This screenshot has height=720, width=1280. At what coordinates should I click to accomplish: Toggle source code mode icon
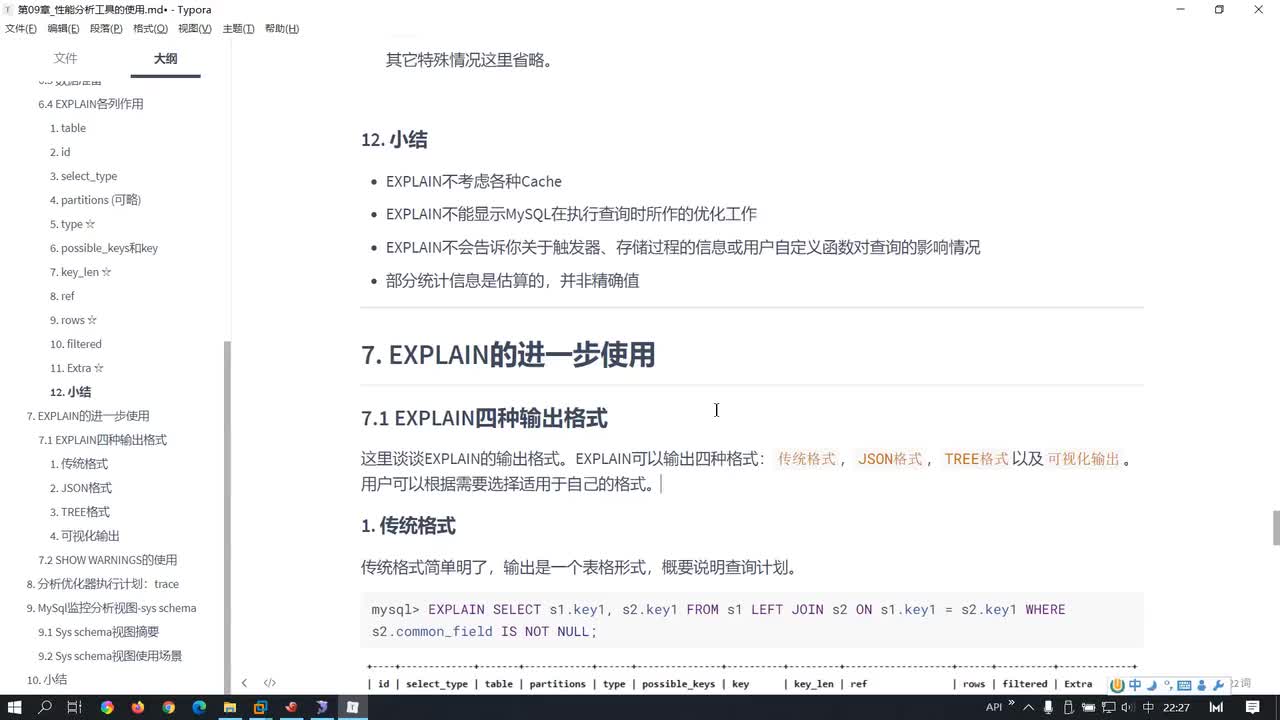[270, 683]
